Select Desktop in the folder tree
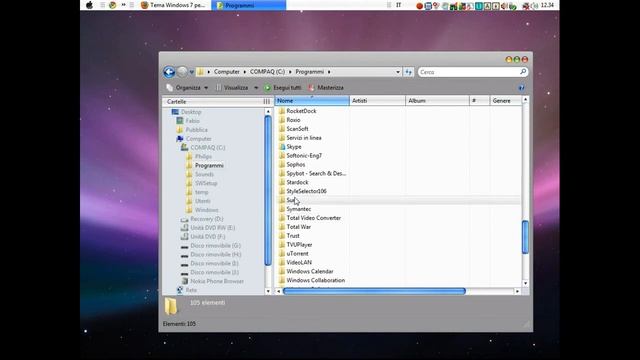Viewport: 640px width, 360px height. pyautogui.click(x=191, y=112)
